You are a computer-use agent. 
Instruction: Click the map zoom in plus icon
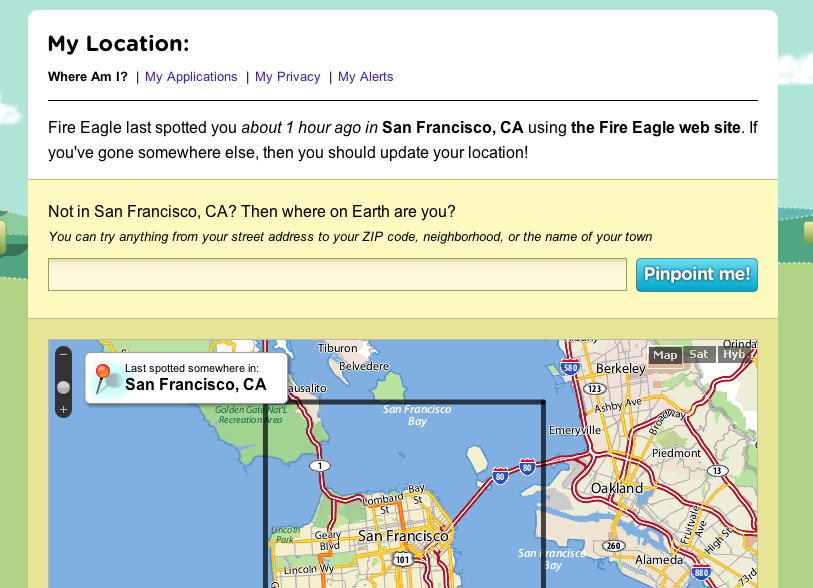pyautogui.click(x=63, y=410)
